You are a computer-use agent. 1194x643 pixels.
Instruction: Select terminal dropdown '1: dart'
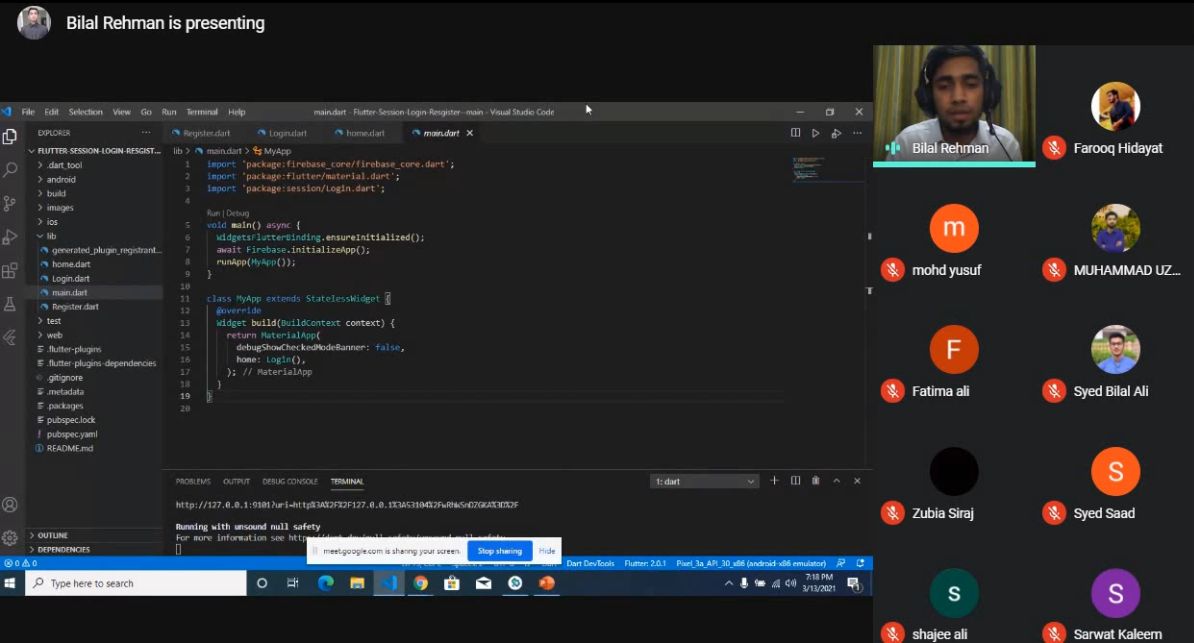(x=704, y=481)
